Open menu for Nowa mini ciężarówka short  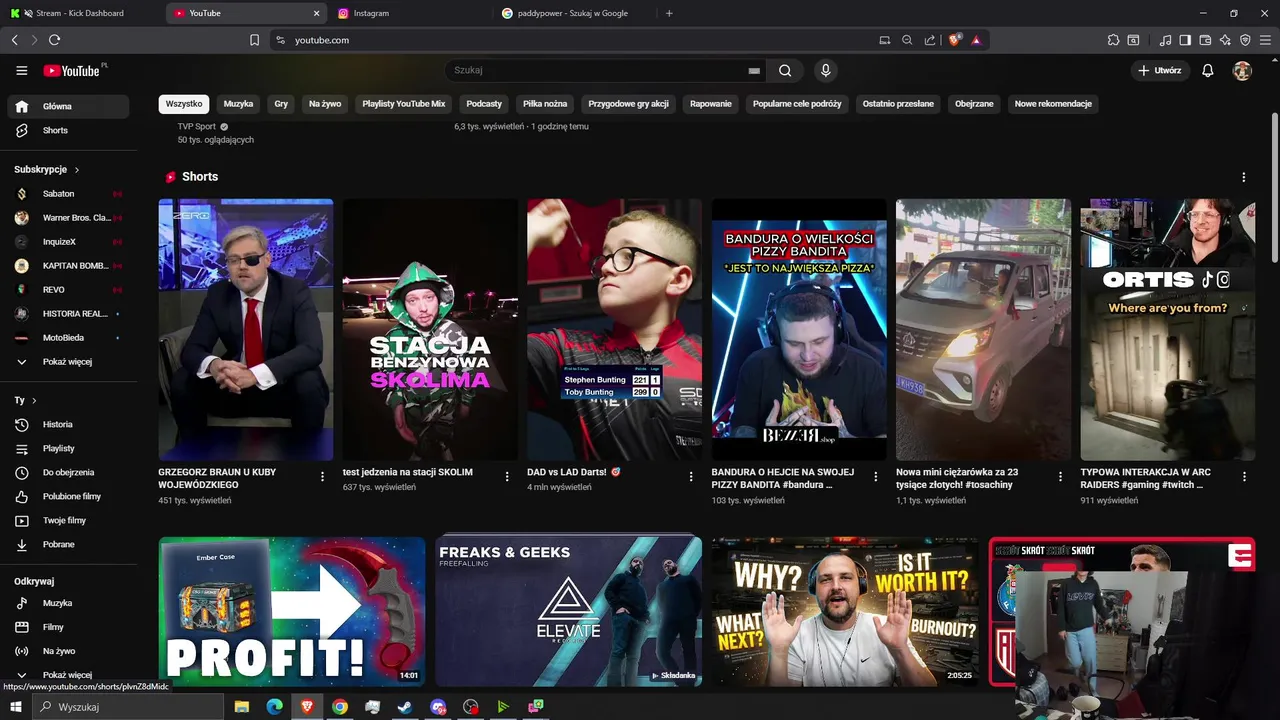(1060, 477)
